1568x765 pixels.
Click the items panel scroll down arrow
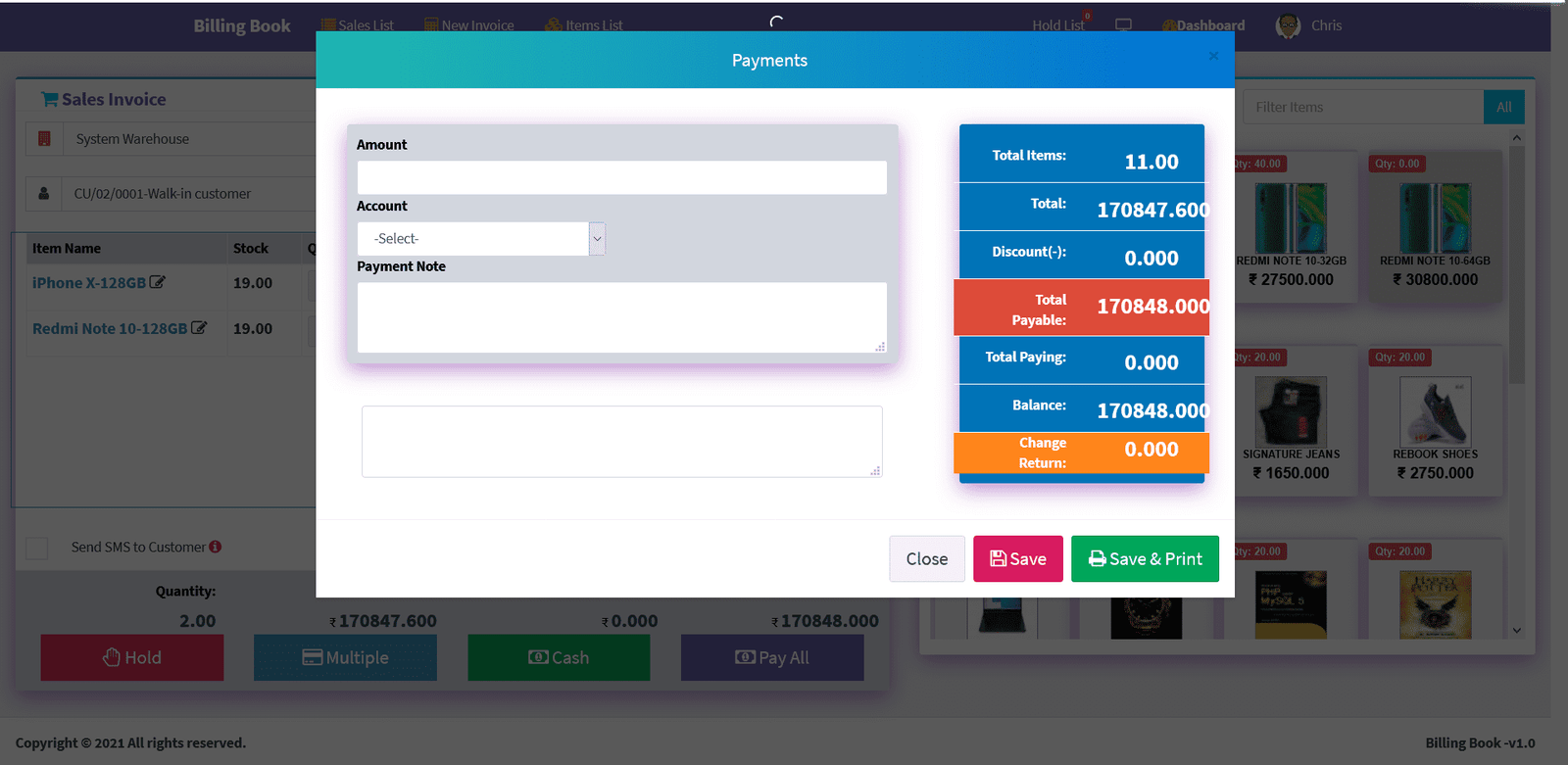(x=1516, y=631)
